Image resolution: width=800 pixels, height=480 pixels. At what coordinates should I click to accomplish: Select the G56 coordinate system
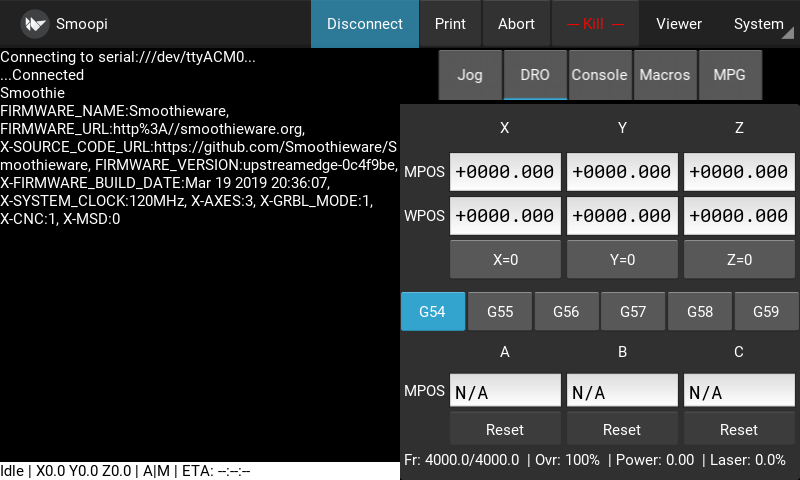tap(566, 312)
